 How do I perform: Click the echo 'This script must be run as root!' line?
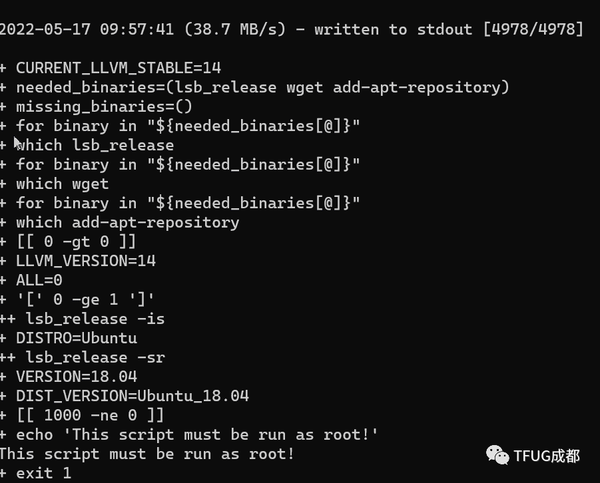pyautogui.click(x=189, y=435)
